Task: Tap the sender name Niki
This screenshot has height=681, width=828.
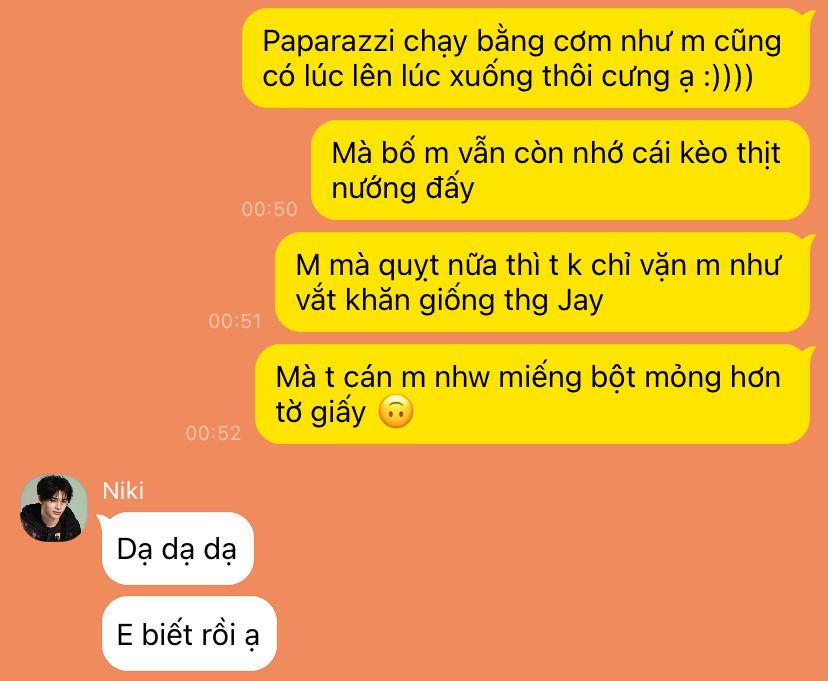Action: pos(123,491)
